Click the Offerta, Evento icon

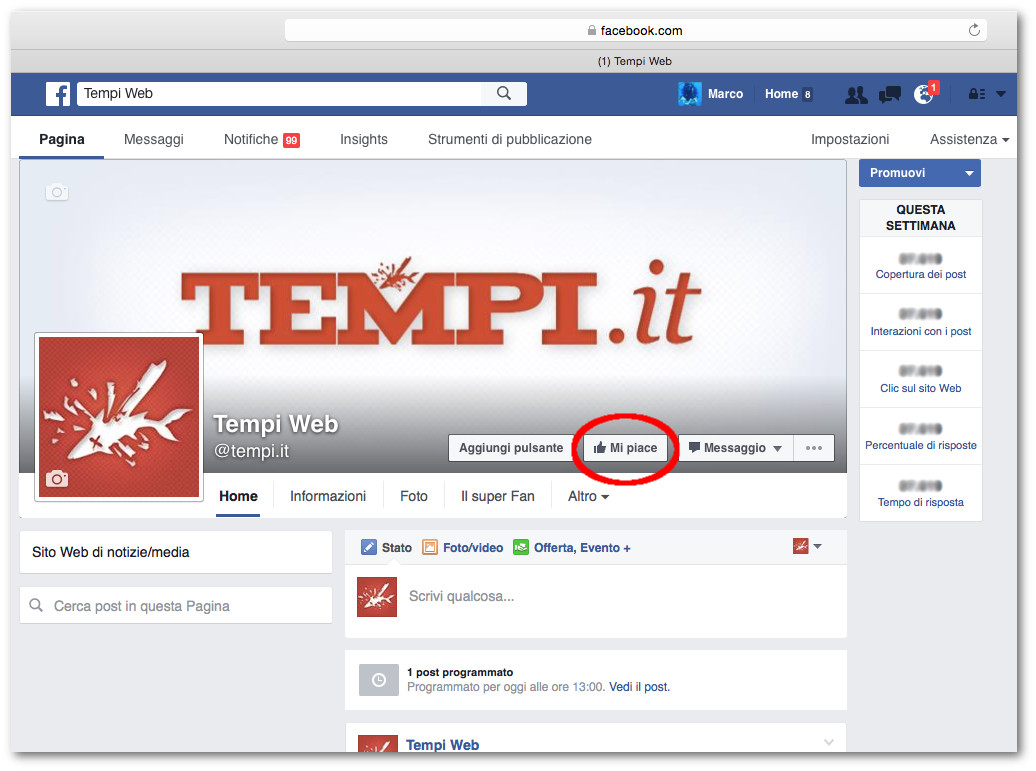click(x=521, y=547)
